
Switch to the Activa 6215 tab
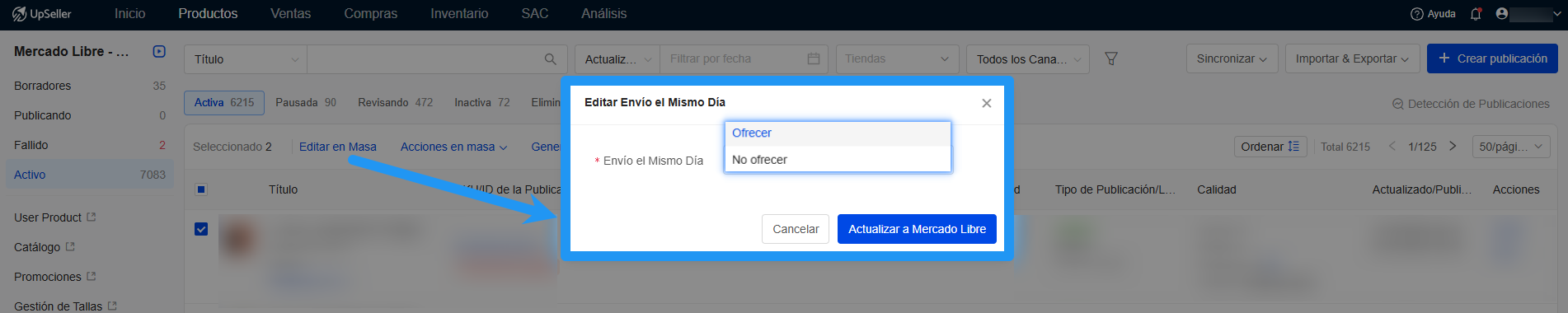click(x=224, y=102)
